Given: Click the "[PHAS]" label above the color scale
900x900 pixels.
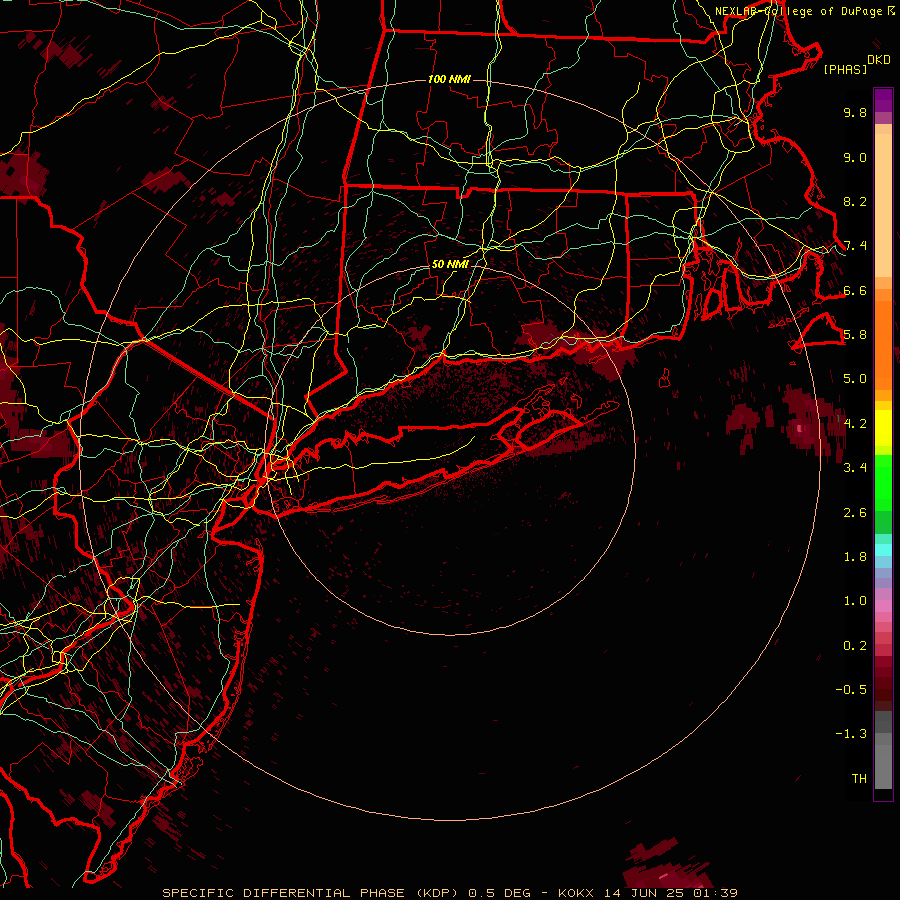Looking at the screenshot, I should pos(845,69).
